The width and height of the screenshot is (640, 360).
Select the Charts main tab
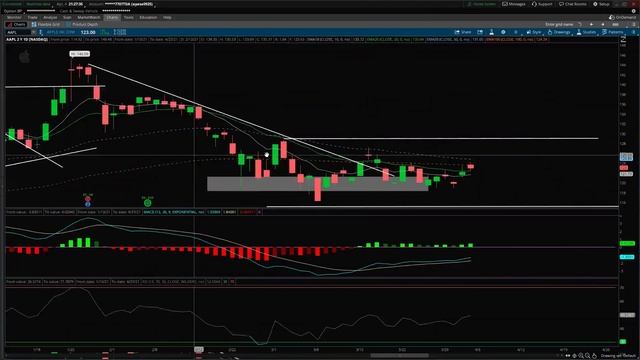(x=112, y=18)
